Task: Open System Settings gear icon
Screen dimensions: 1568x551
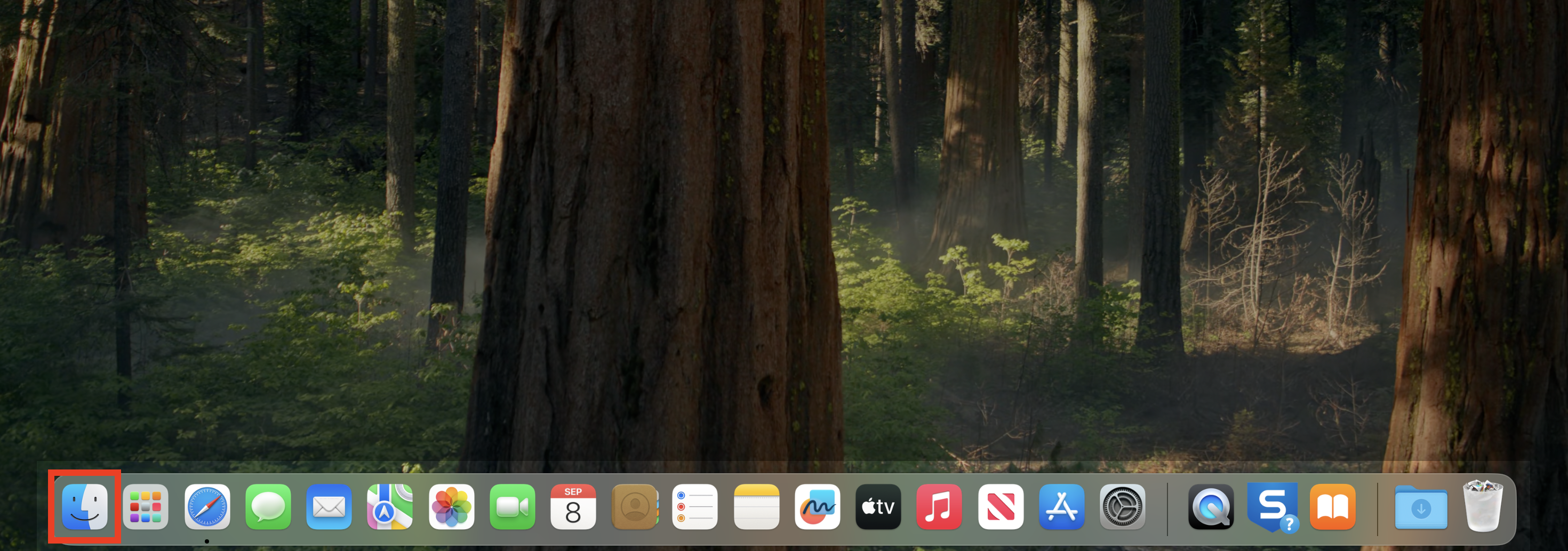Action: point(1123,507)
